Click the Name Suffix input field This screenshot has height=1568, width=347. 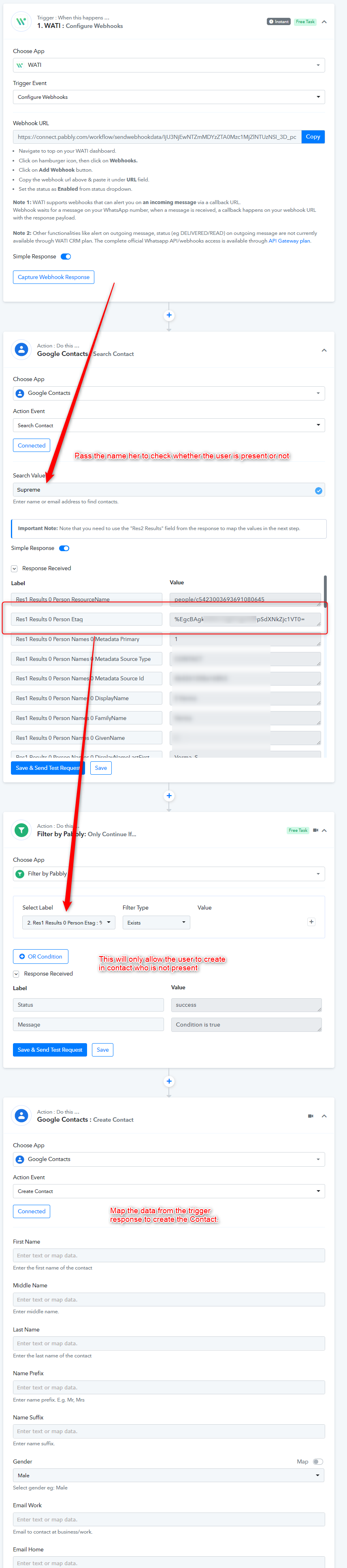click(x=168, y=1432)
